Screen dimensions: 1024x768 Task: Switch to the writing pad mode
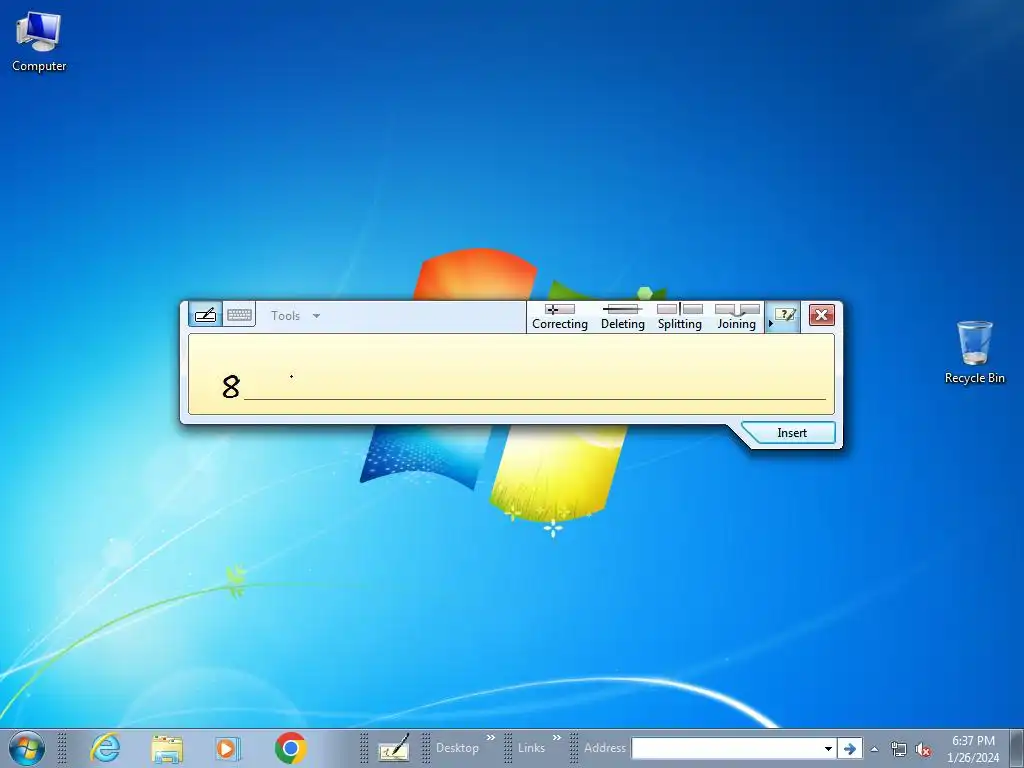tap(206, 315)
